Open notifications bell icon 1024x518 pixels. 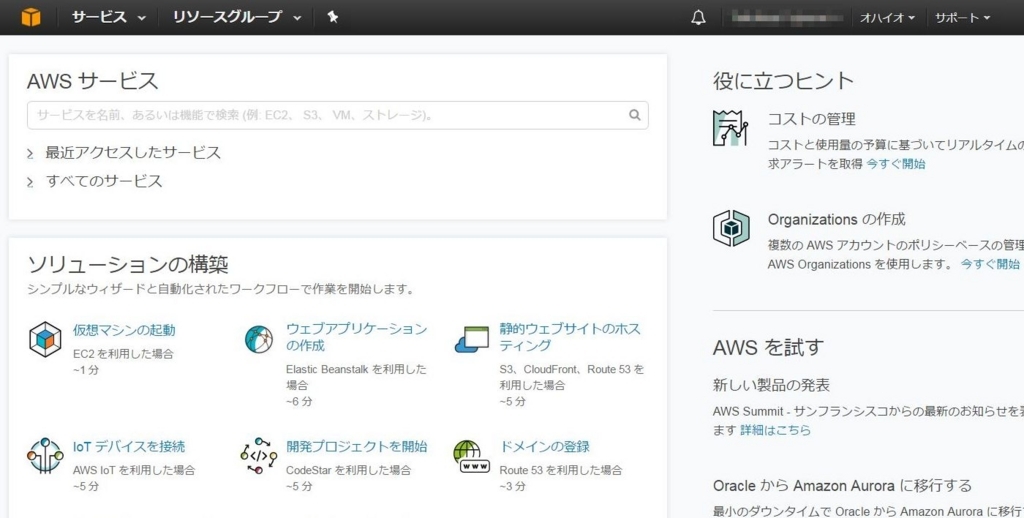pos(698,18)
